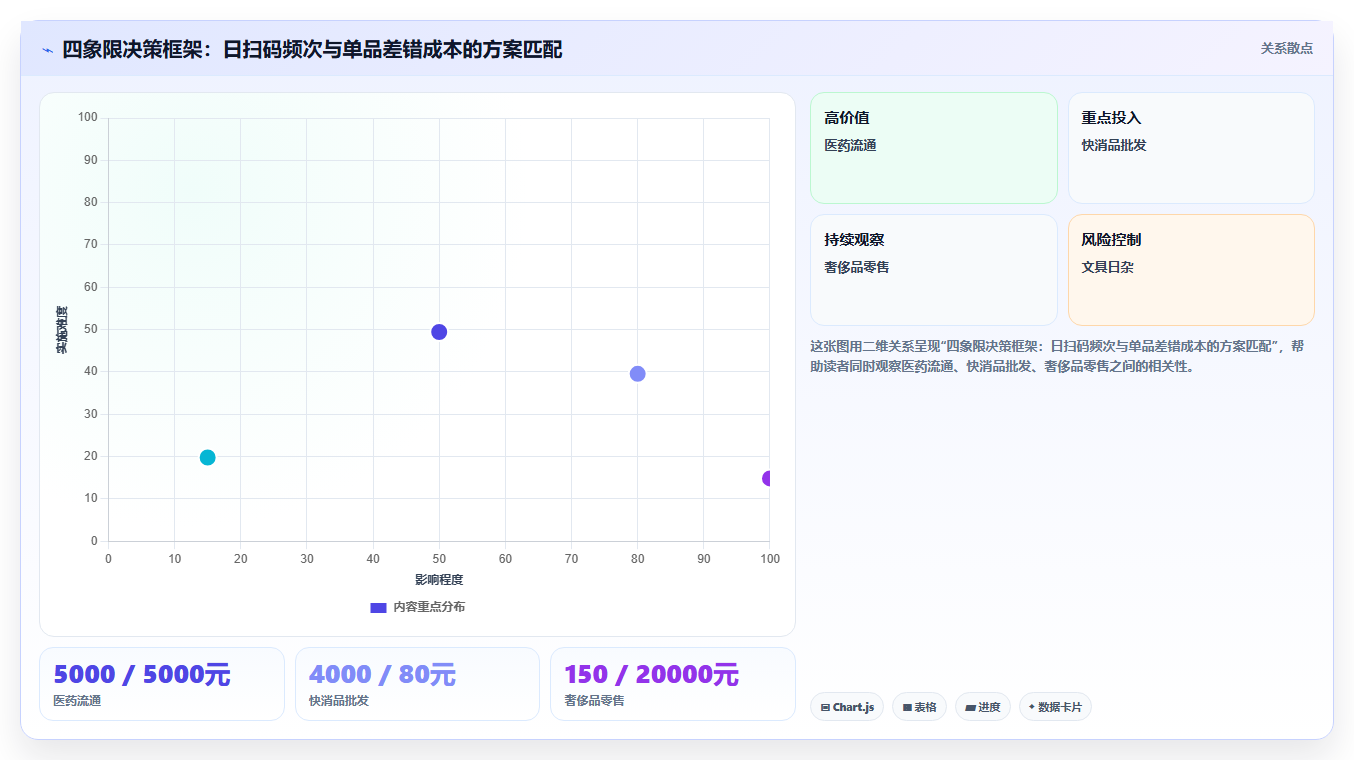Click the 数据卡片 tag chip
The image size is (1354, 760).
click(x=1055, y=707)
